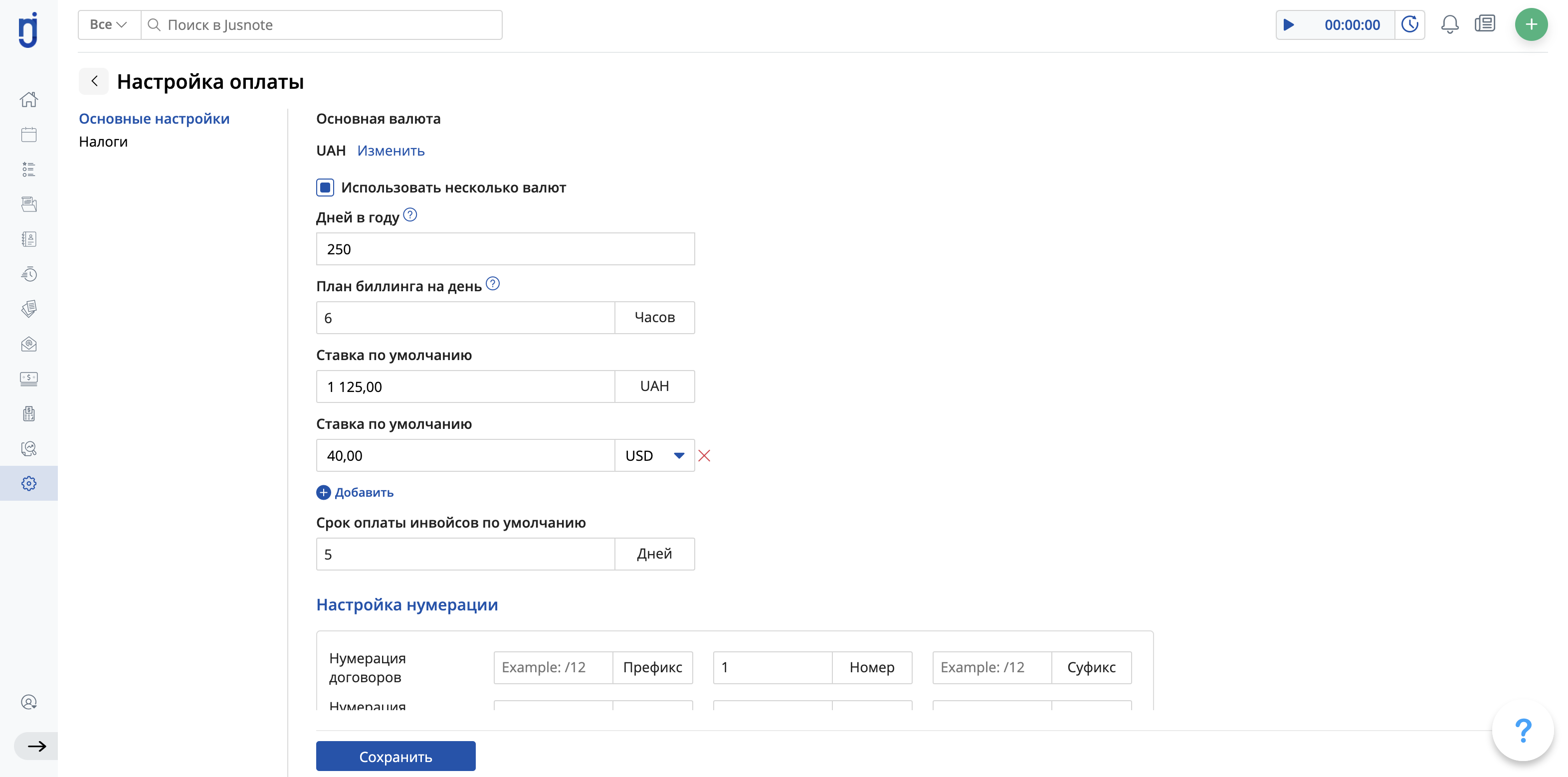
Task: Click the Сохранить button
Action: 395,757
